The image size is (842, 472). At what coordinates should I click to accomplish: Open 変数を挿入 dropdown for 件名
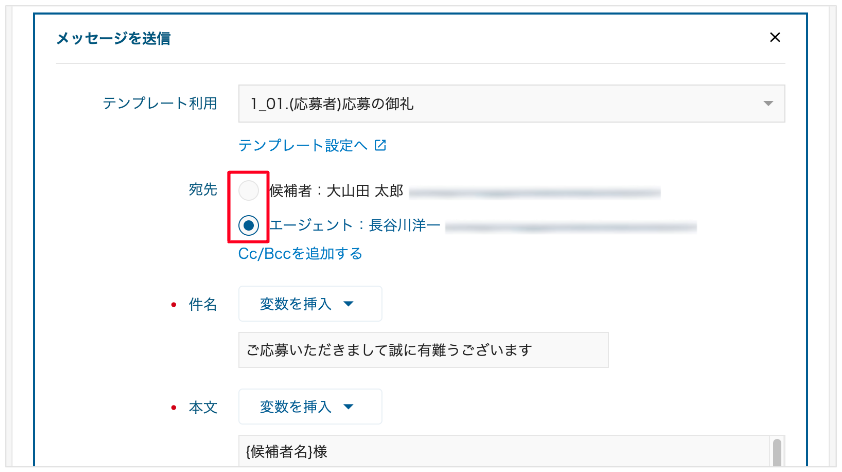pyautogui.click(x=309, y=304)
